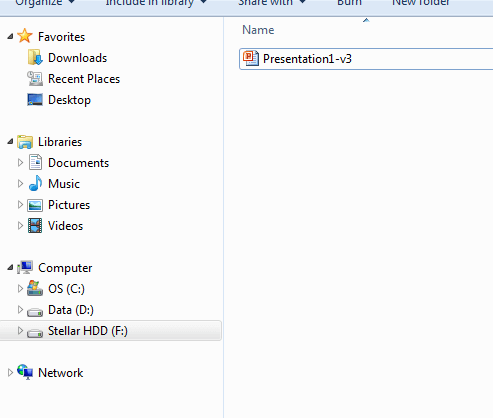Click the Network globe icon
This screenshot has height=418, width=493.
point(25,372)
